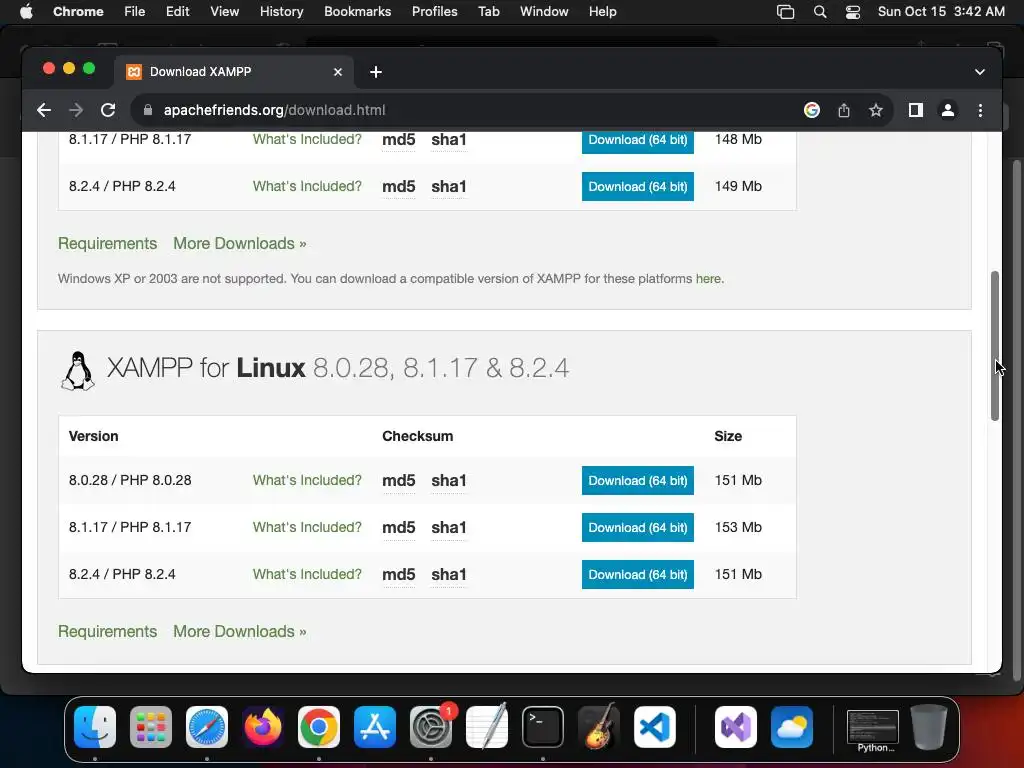
Task: Open Visual Studio purple icon in Dock
Action: pyautogui.click(x=736, y=727)
